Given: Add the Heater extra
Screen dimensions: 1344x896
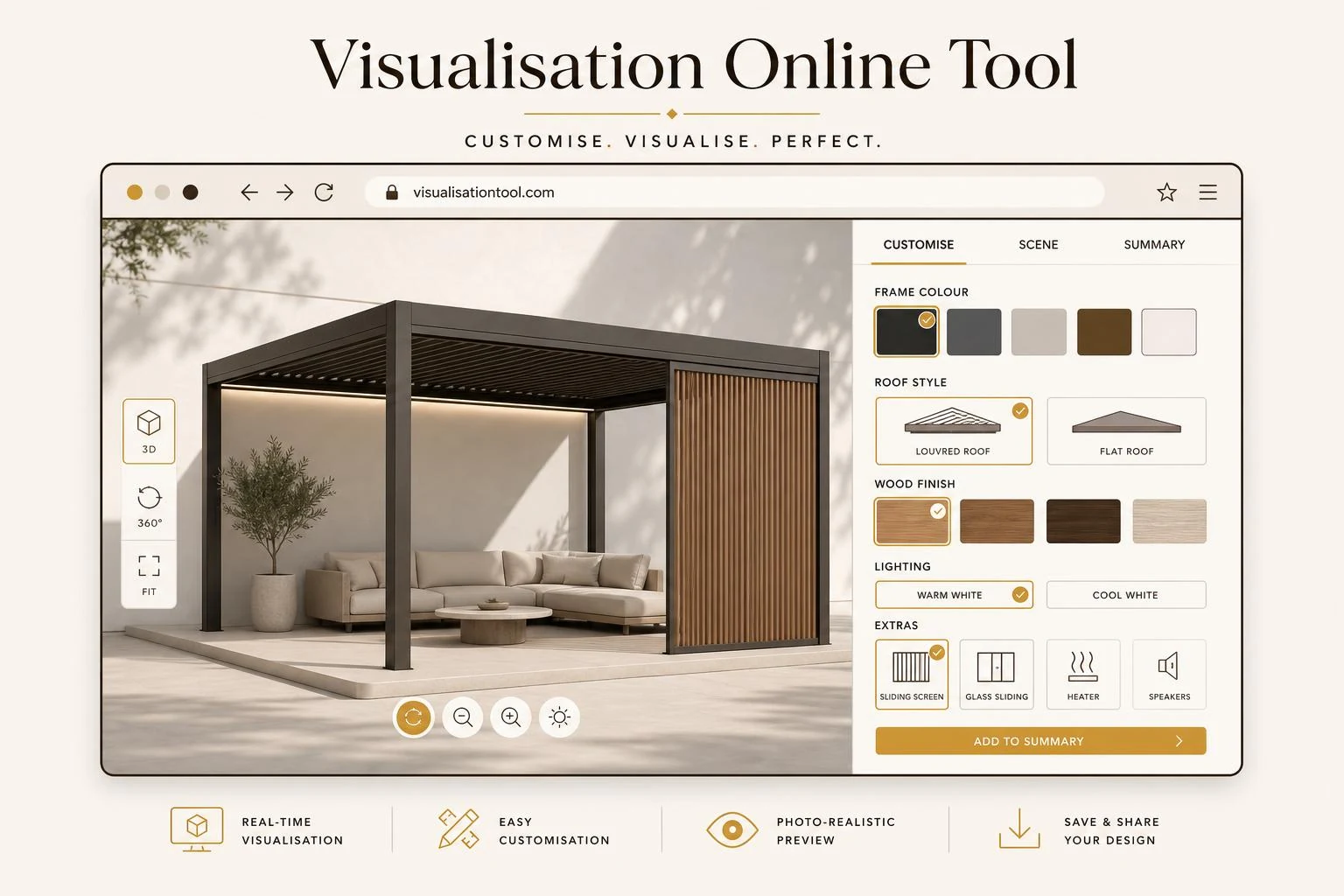Looking at the screenshot, I should (x=1083, y=674).
